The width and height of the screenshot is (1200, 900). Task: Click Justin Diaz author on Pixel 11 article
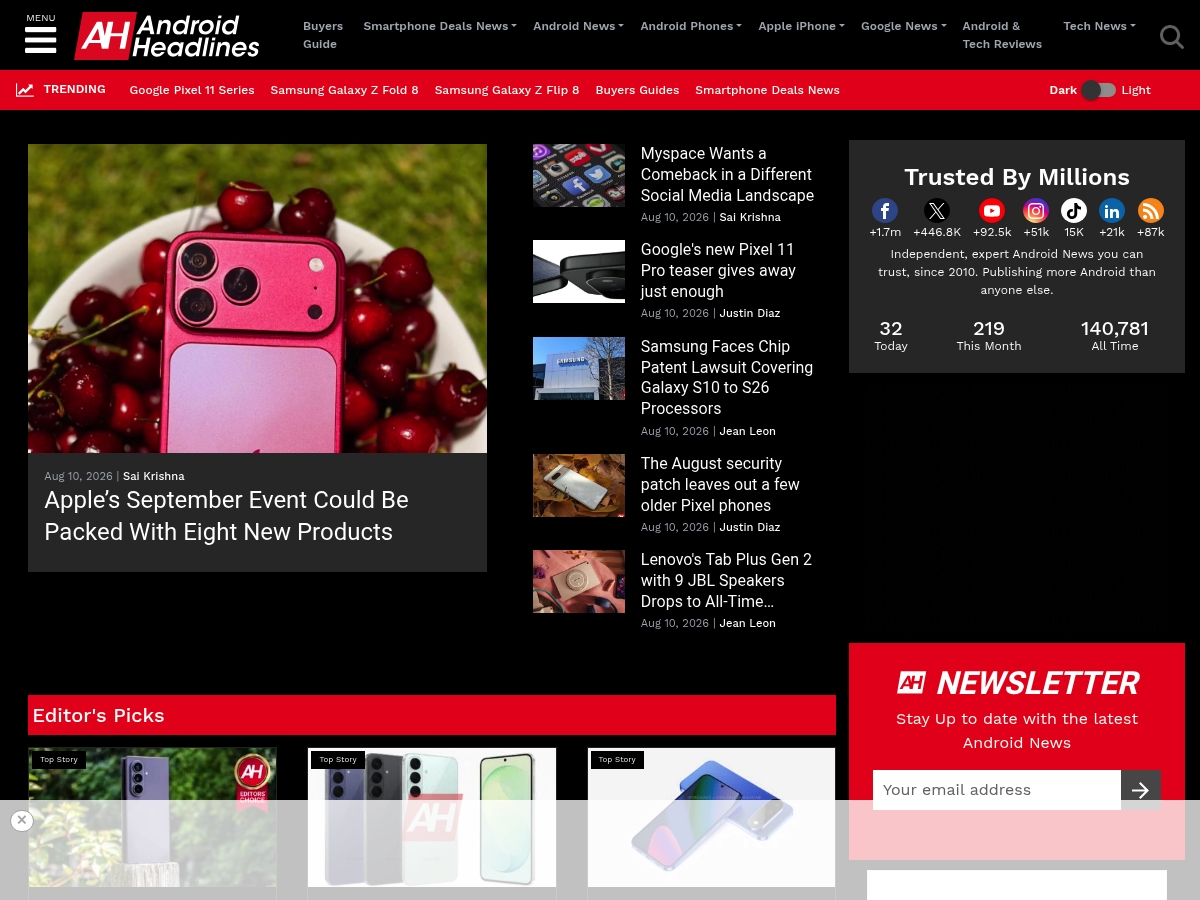(750, 313)
